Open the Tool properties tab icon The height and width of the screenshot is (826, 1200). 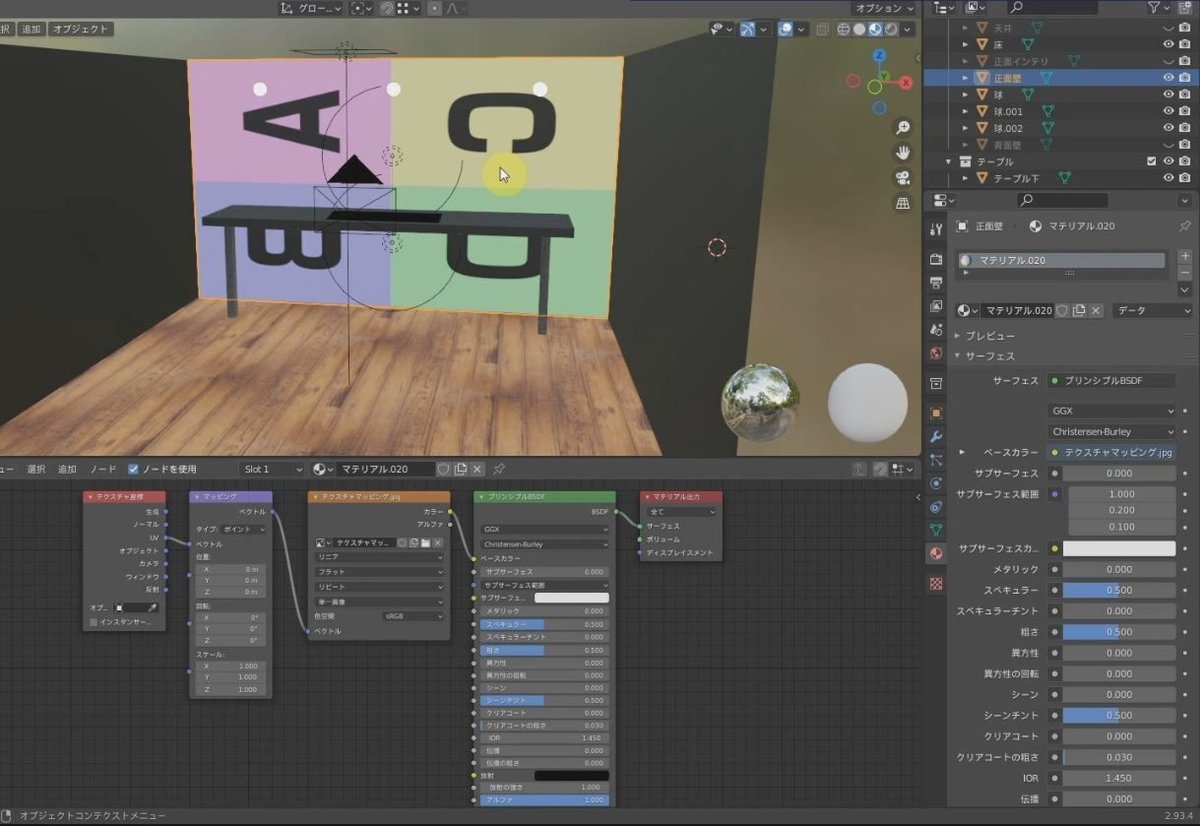pyautogui.click(x=936, y=229)
